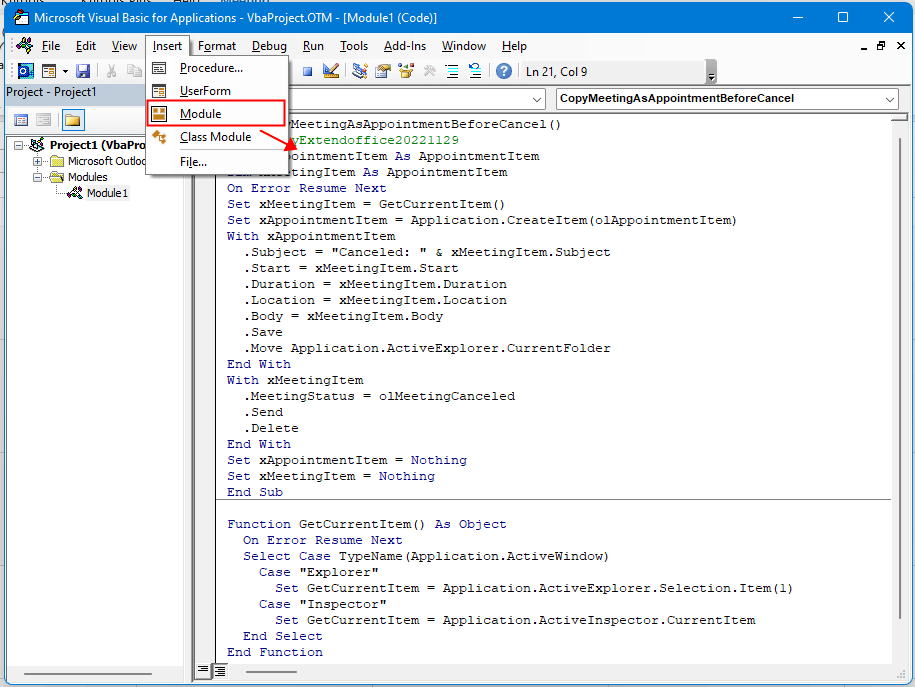915x687 pixels.
Task: Click 'On Error Resume Next' line in Sub
Action: pyautogui.click(x=306, y=189)
